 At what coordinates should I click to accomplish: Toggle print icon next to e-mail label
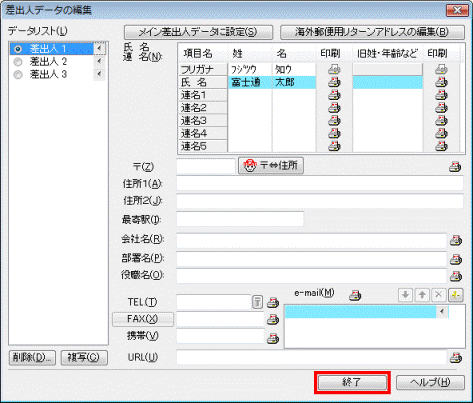click(x=355, y=295)
